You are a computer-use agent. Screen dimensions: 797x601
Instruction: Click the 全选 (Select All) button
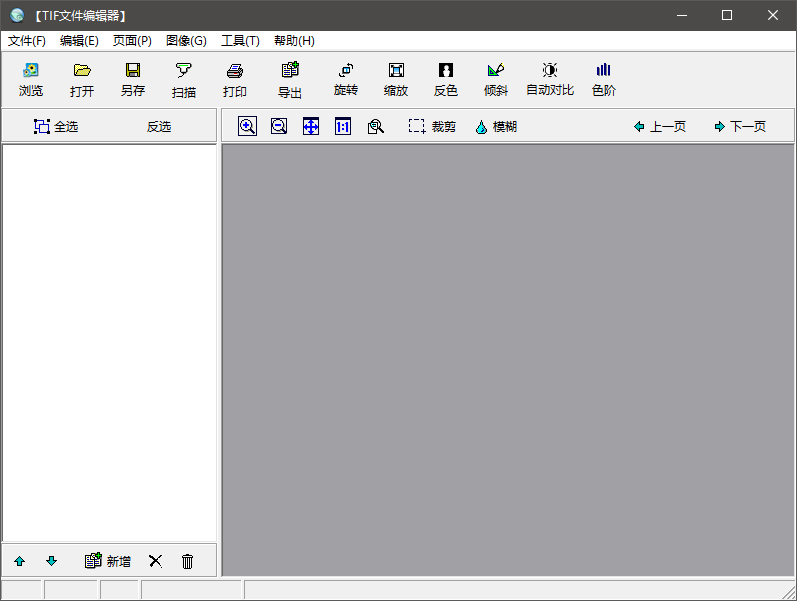56,126
